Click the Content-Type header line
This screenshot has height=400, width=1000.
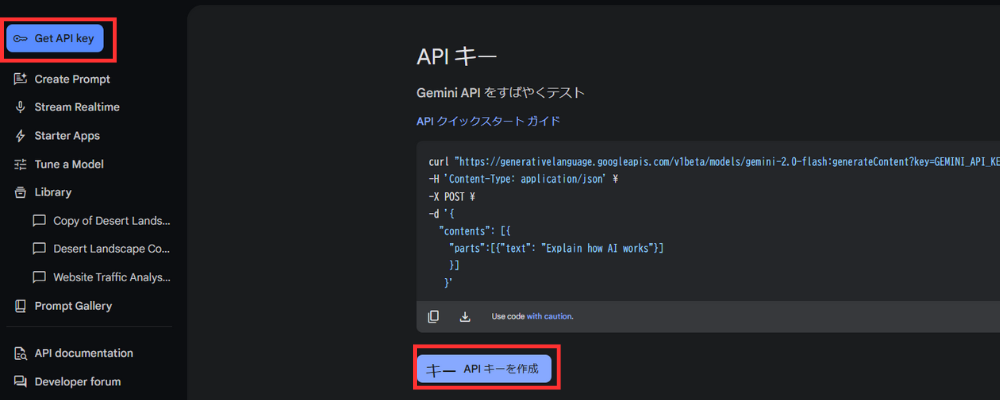(524, 179)
